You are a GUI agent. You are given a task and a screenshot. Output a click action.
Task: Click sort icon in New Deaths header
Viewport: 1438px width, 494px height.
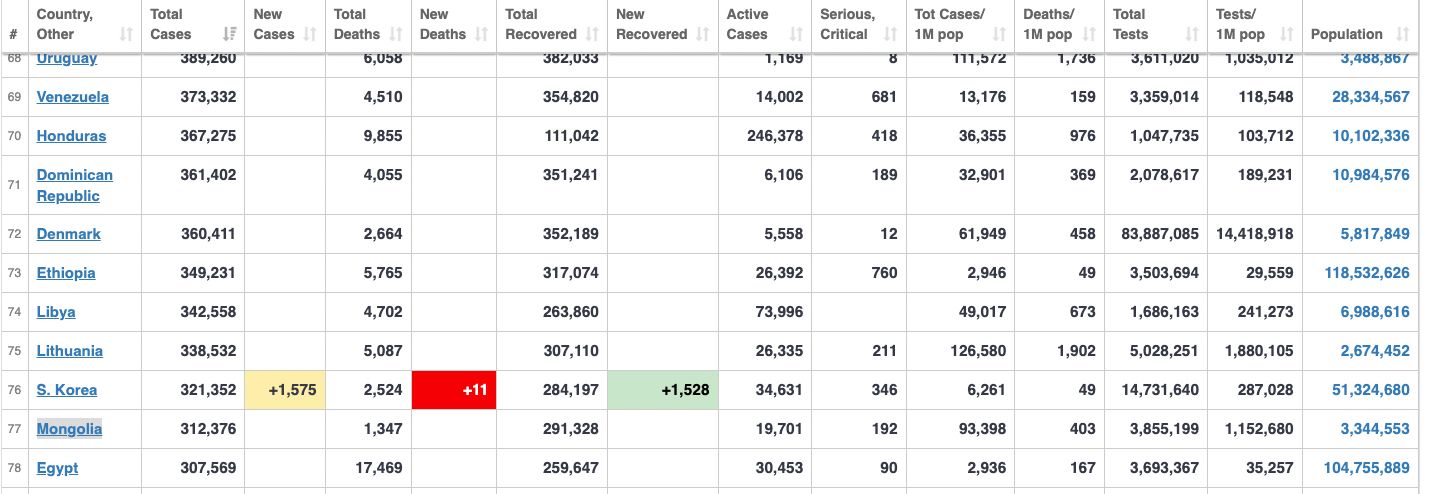coord(481,35)
